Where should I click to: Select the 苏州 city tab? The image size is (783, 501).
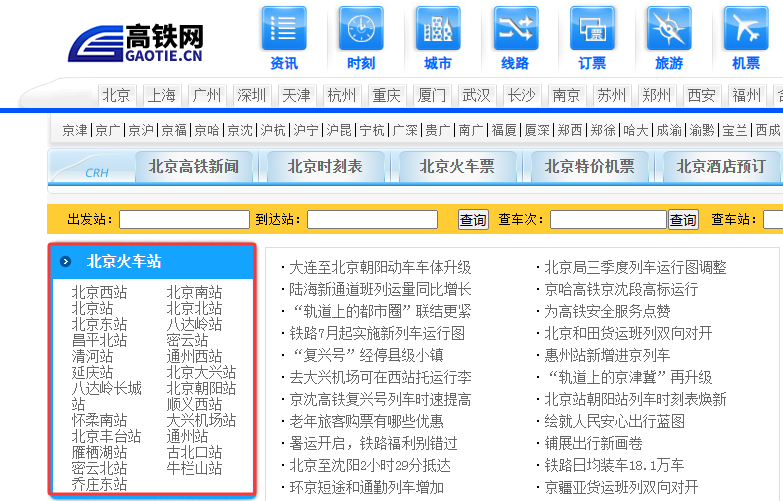611,95
